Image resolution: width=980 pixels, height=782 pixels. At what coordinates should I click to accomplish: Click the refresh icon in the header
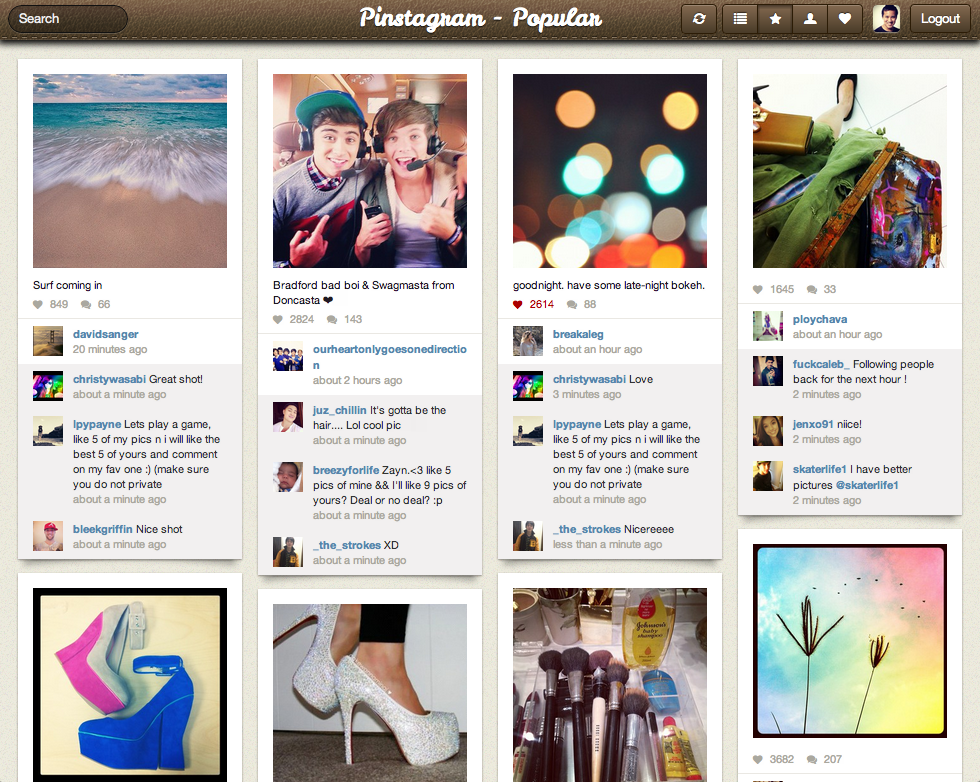coord(699,19)
